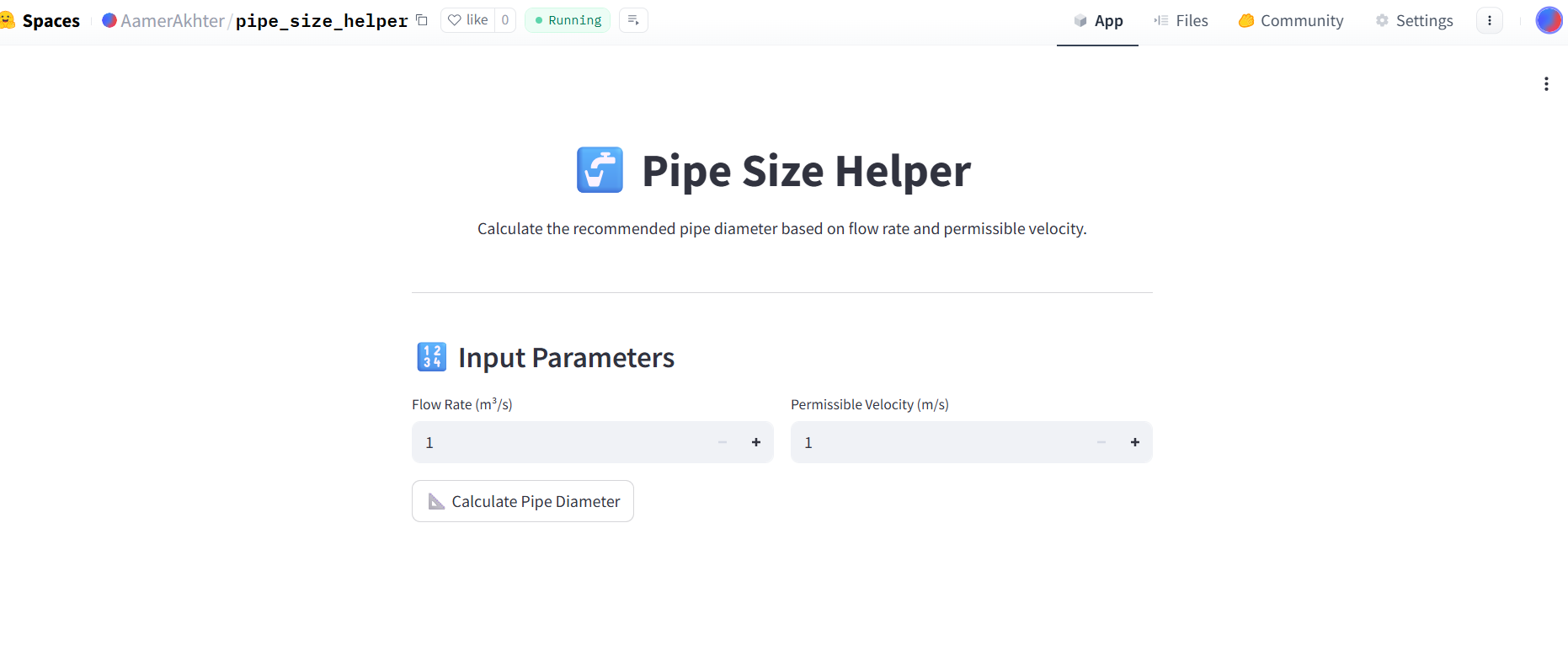Click the faucet emoji in title
The width and height of the screenshot is (1568, 667).
[x=600, y=170]
